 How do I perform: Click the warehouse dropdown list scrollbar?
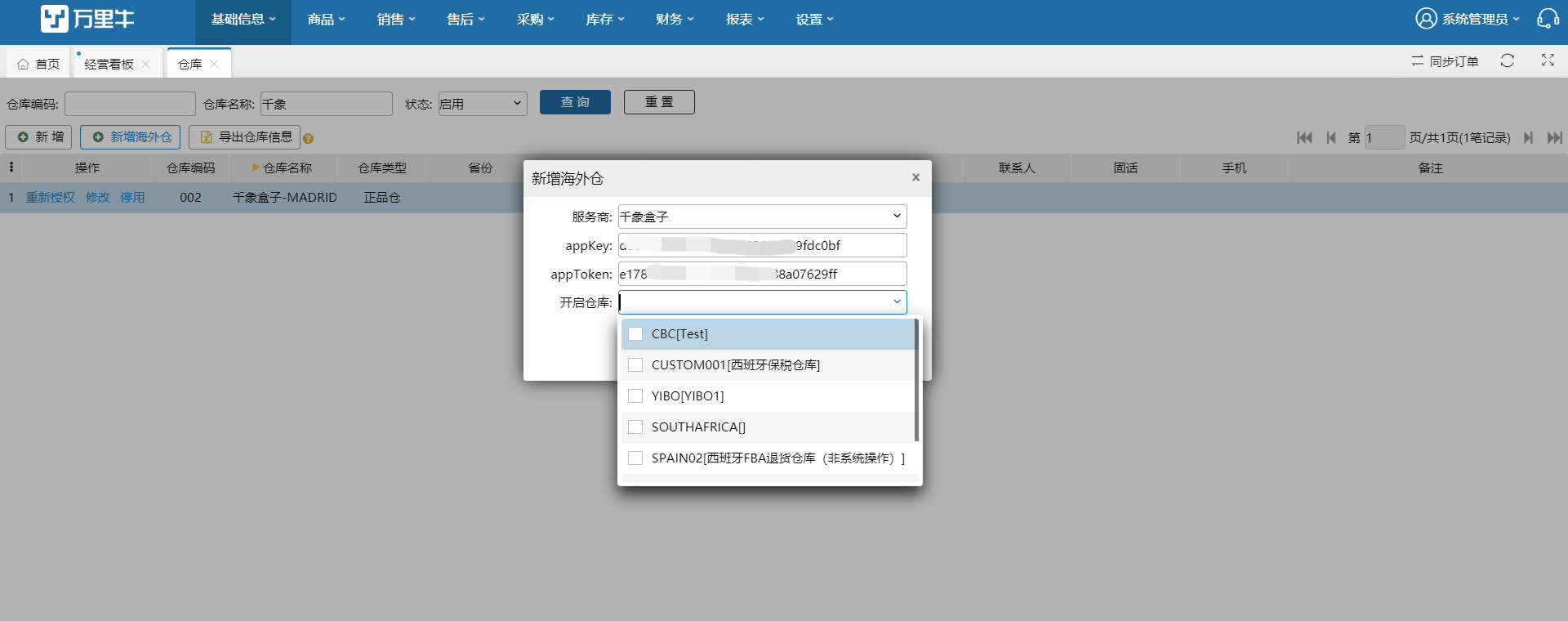pos(916,380)
